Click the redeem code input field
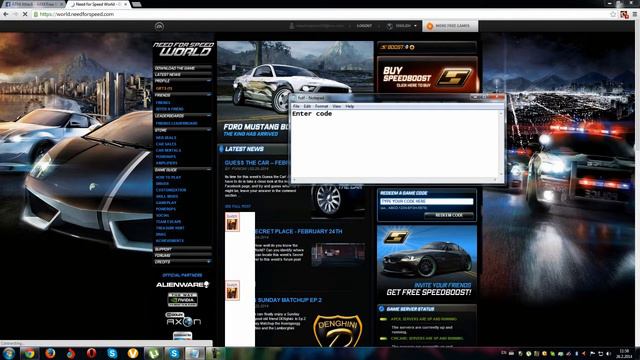This screenshot has width=640, height=360. tap(427, 201)
